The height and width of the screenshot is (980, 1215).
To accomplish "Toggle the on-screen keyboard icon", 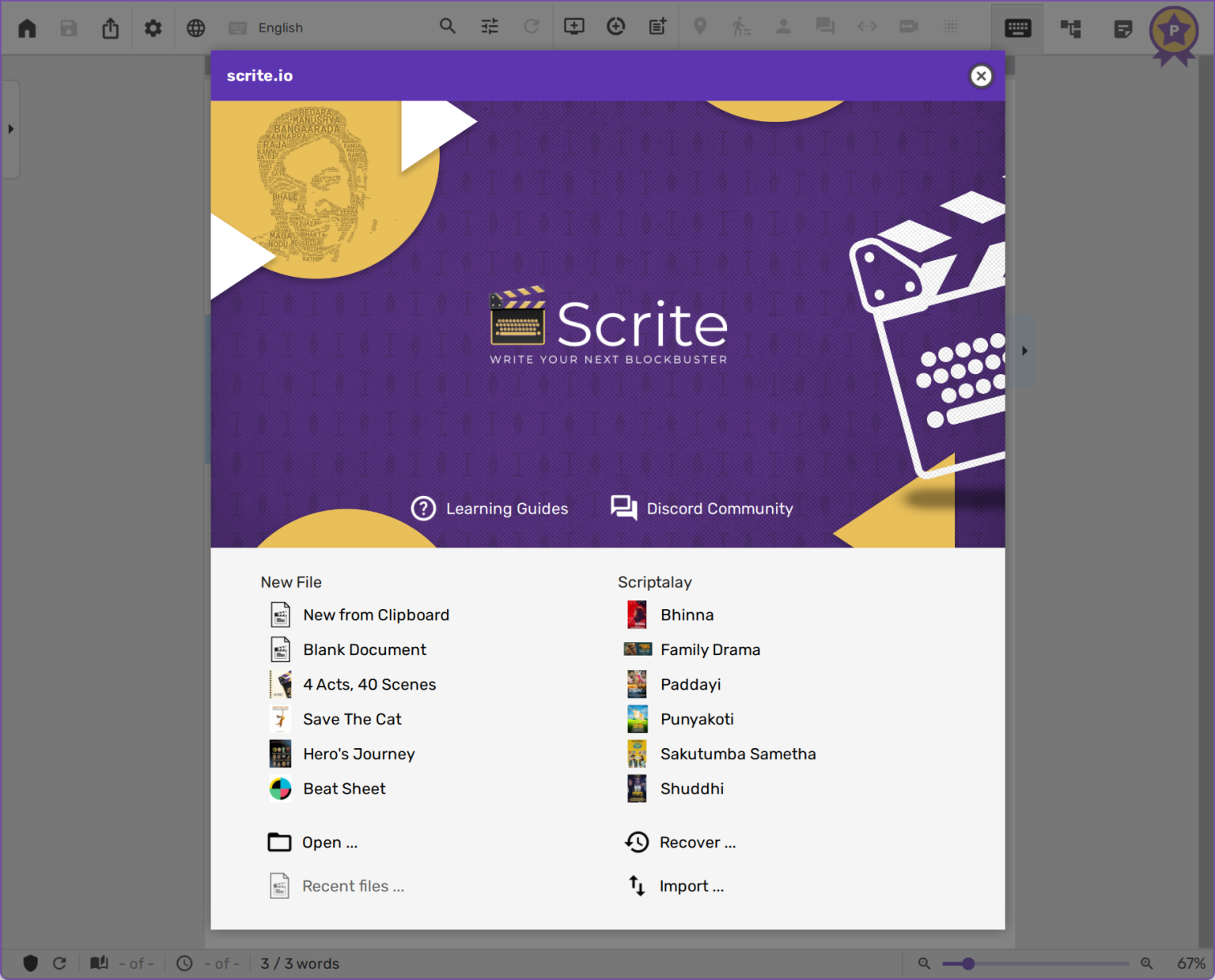I will (x=1017, y=28).
